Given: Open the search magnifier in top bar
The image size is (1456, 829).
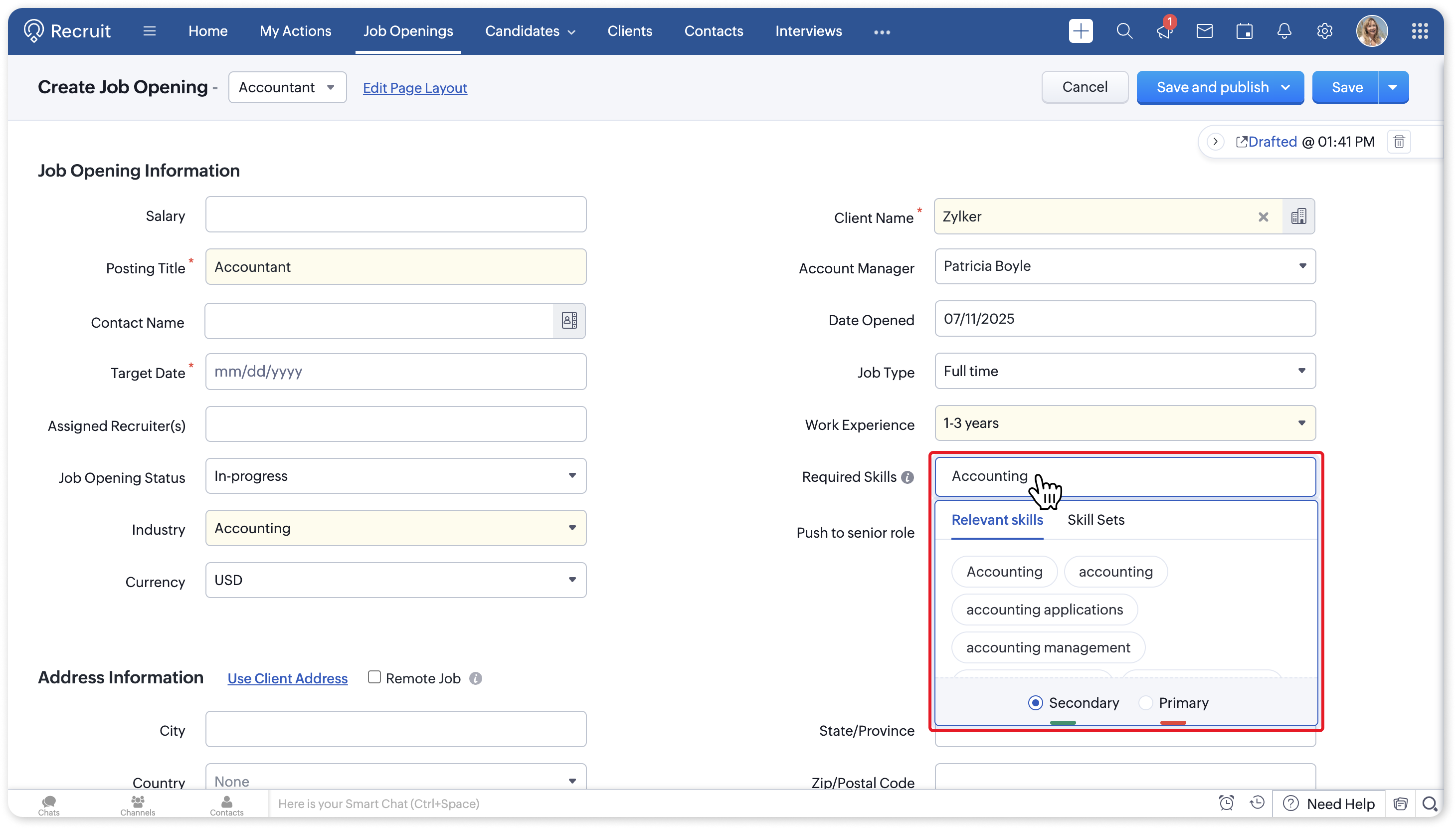Looking at the screenshot, I should point(1124,31).
